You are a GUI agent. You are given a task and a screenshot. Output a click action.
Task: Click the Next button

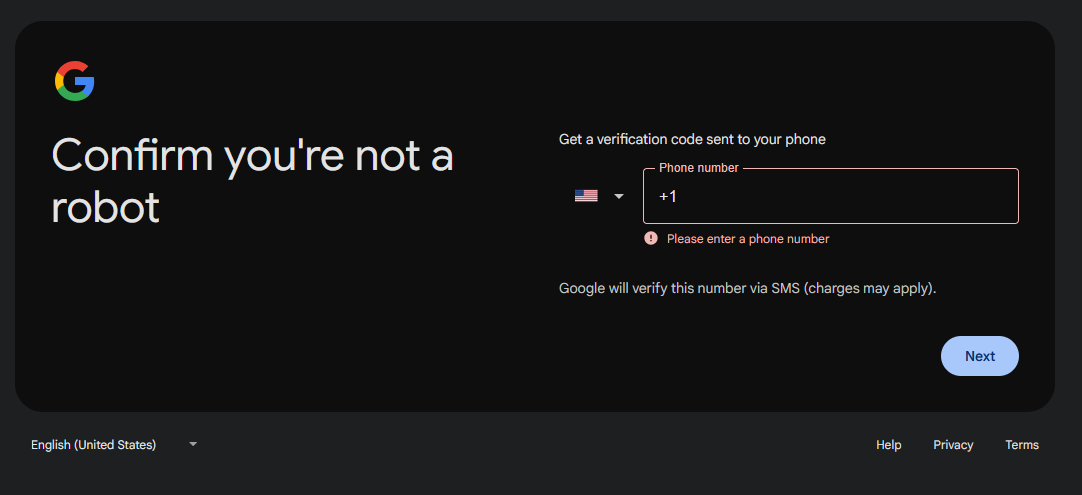[979, 356]
